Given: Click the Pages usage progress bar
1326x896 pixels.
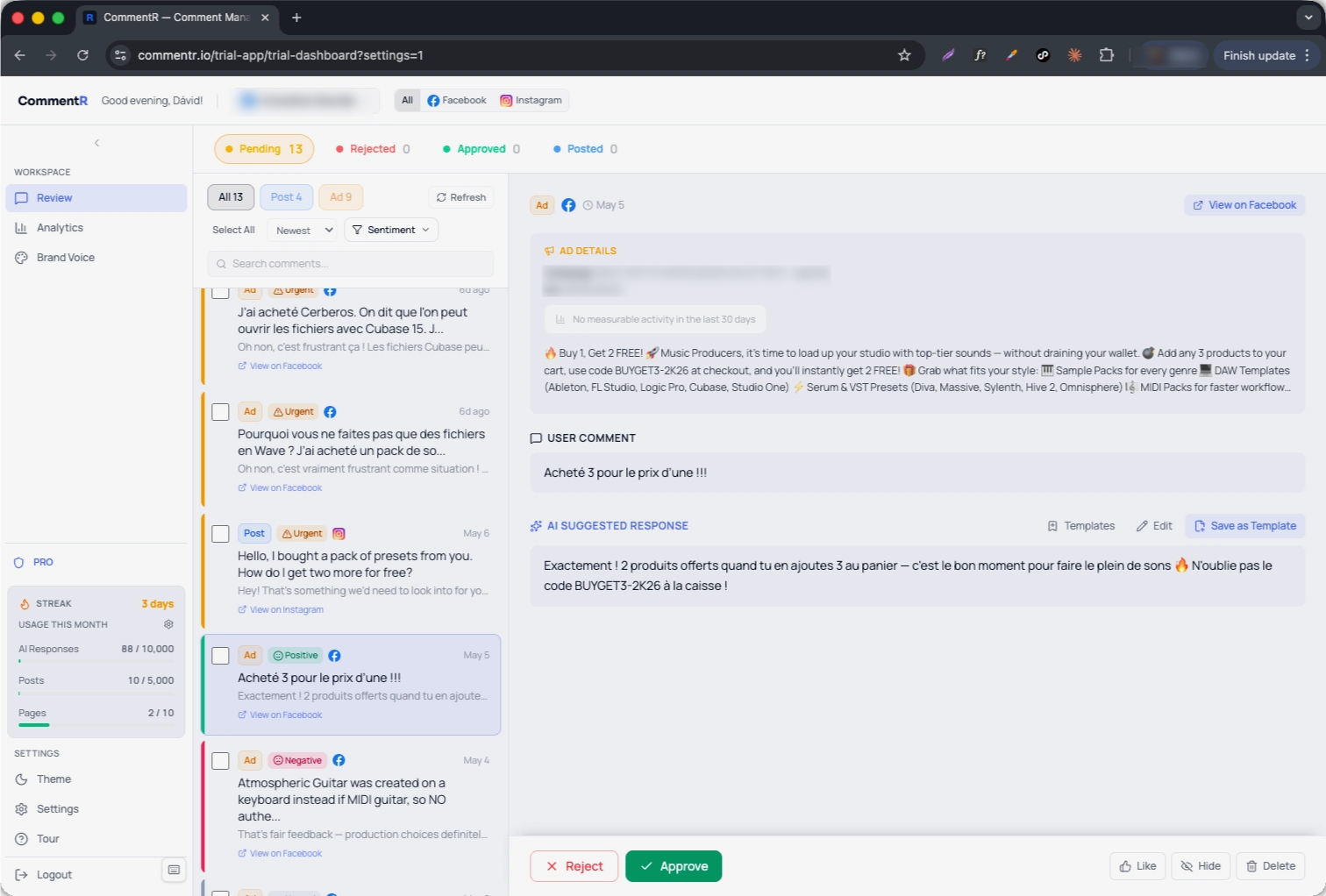Looking at the screenshot, I should pos(96,725).
